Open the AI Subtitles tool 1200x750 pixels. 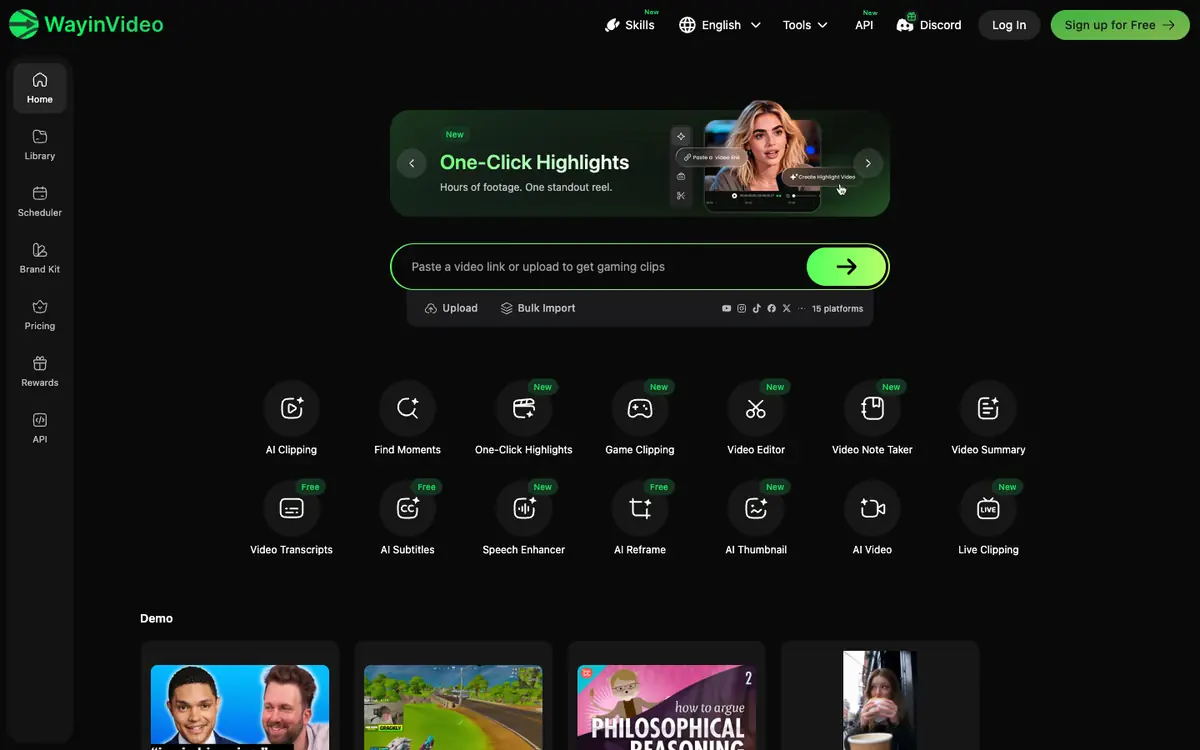(x=407, y=508)
